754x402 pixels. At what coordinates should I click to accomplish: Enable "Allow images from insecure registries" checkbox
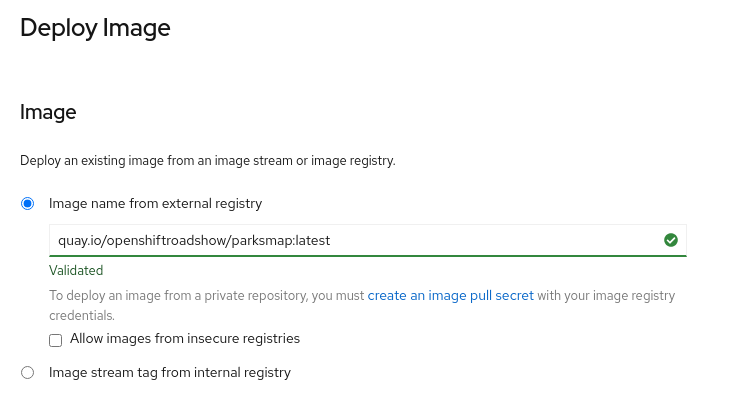pos(56,339)
